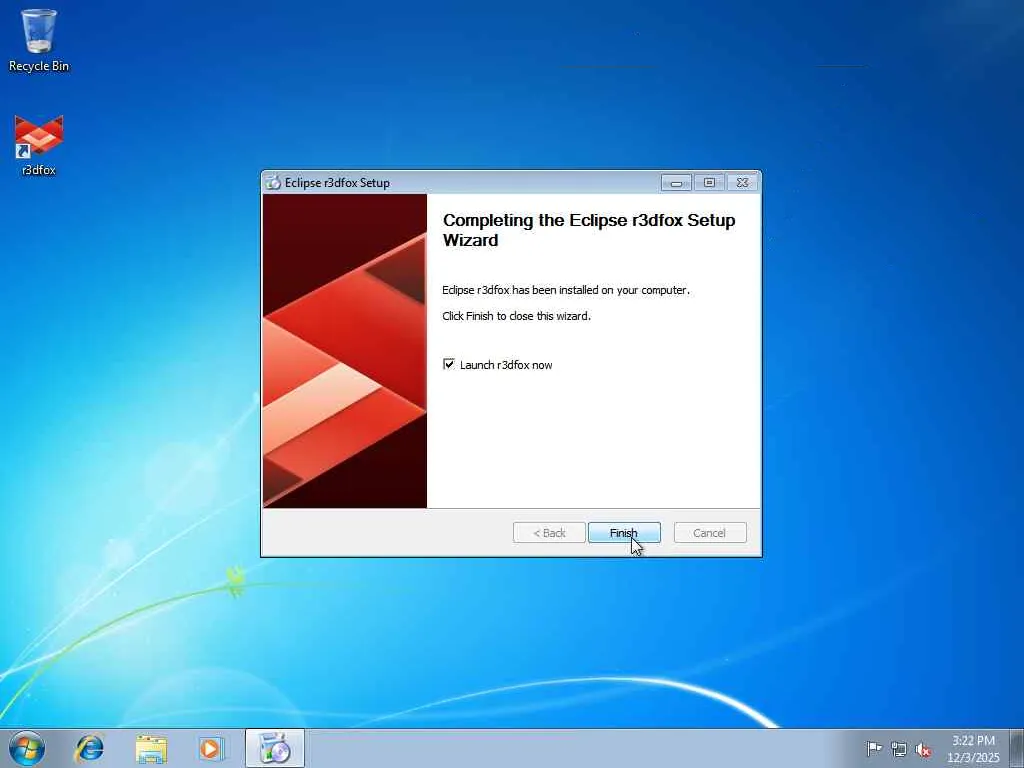The width and height of the screenshot is (1024, 768).
Task: Open Windows Media Player from taskbar
Action: click(212, 748)
